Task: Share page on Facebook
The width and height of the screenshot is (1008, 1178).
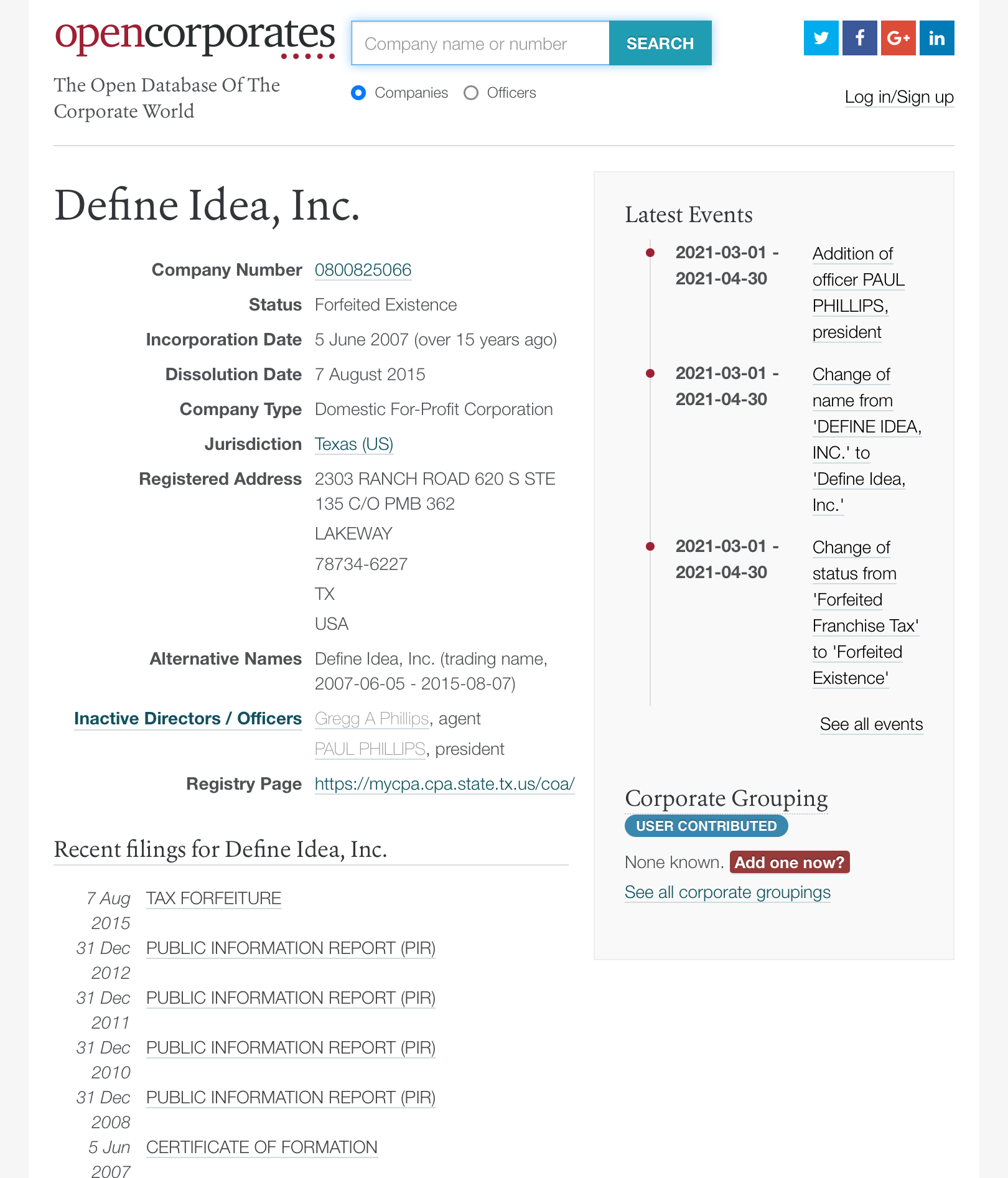Action: tap(859, 38)
